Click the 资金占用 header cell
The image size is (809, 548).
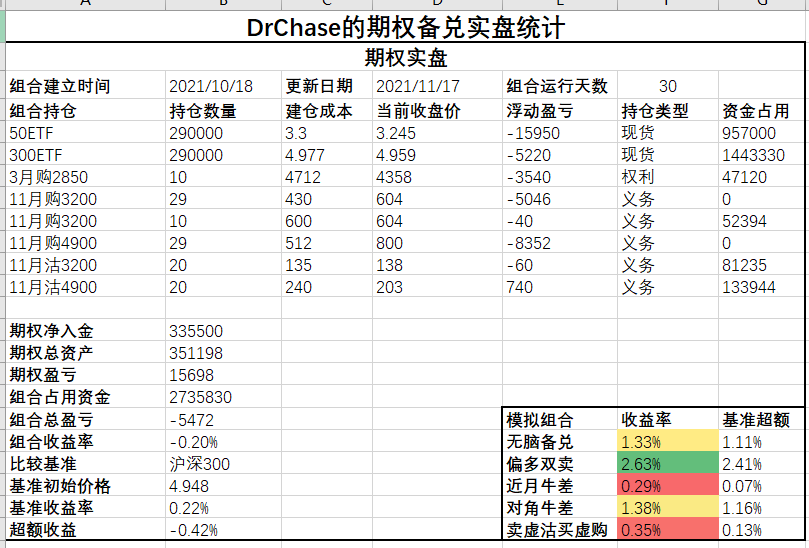(x=762, y=110)
